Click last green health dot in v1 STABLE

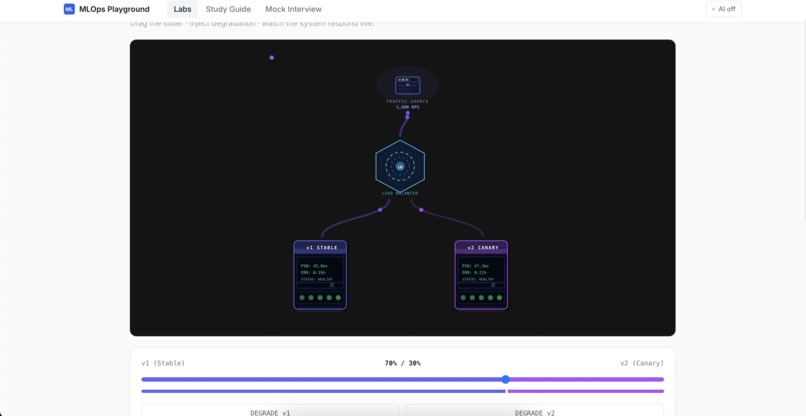[338, 298]
